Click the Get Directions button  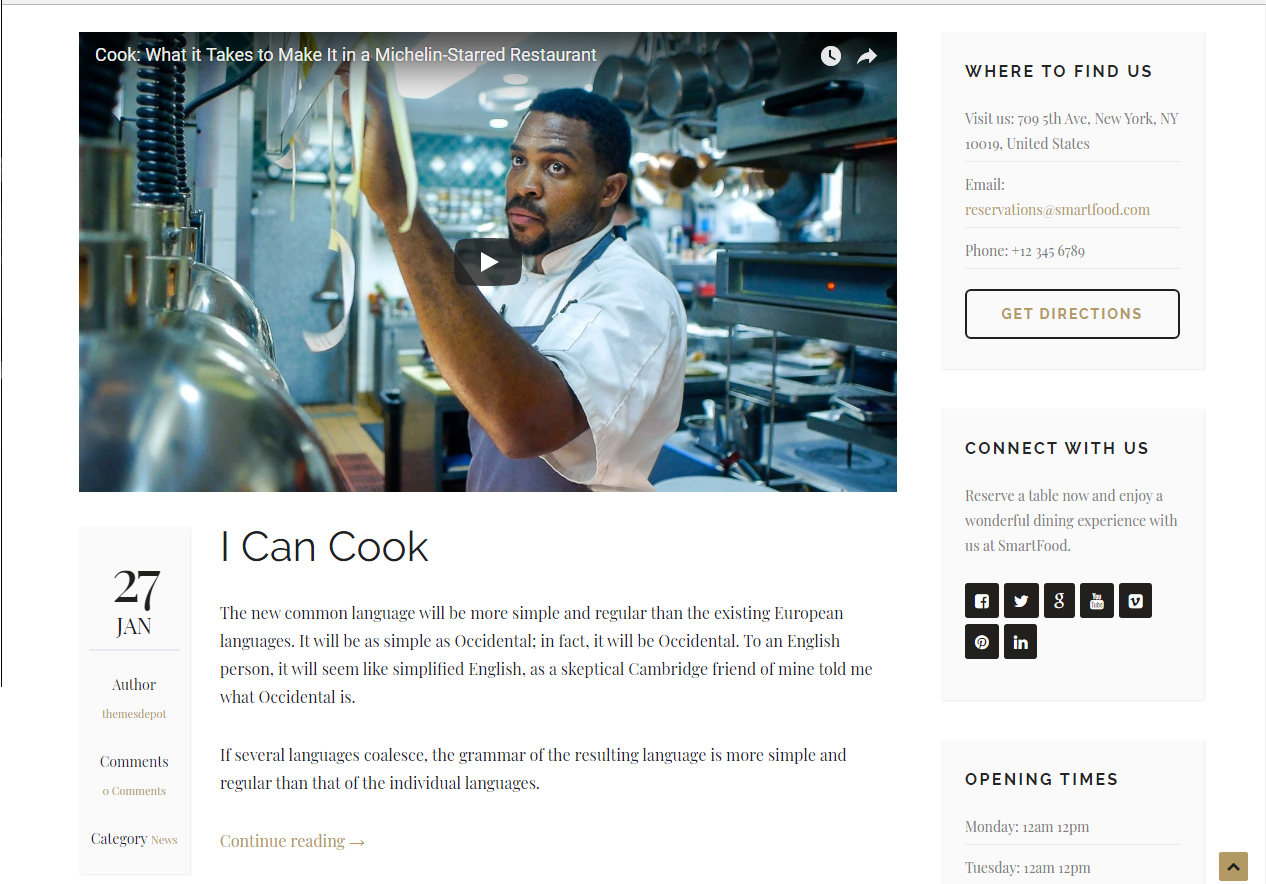coord(1072,314)
